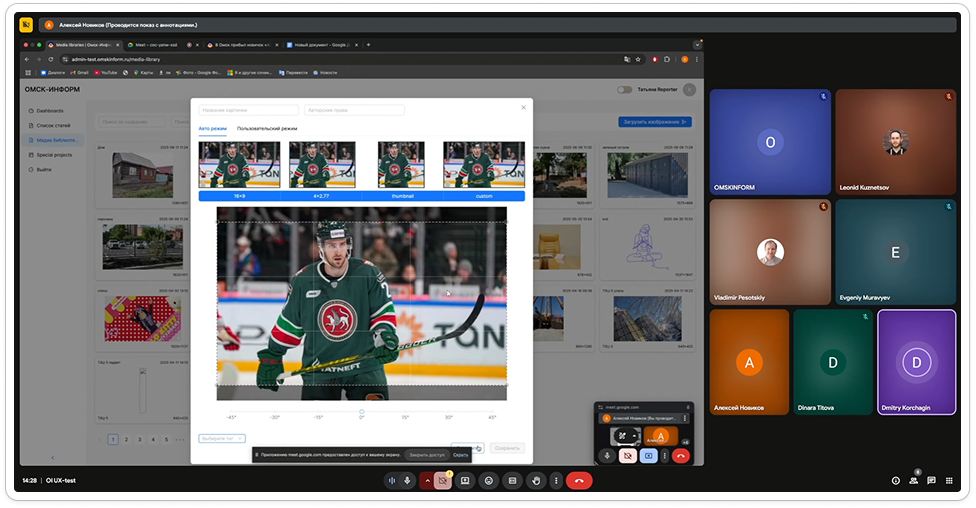
Task: Click 'Закрыть доступ' to stop sharing
Action: click(425, 455)
